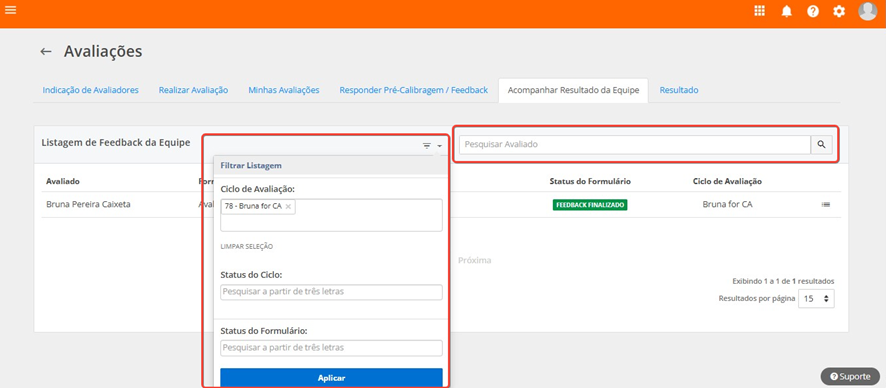Open the Status do Formulário filter field
The height and width of the screenshot is (388, 886).
pyautogui.click(x=331, y=348)
